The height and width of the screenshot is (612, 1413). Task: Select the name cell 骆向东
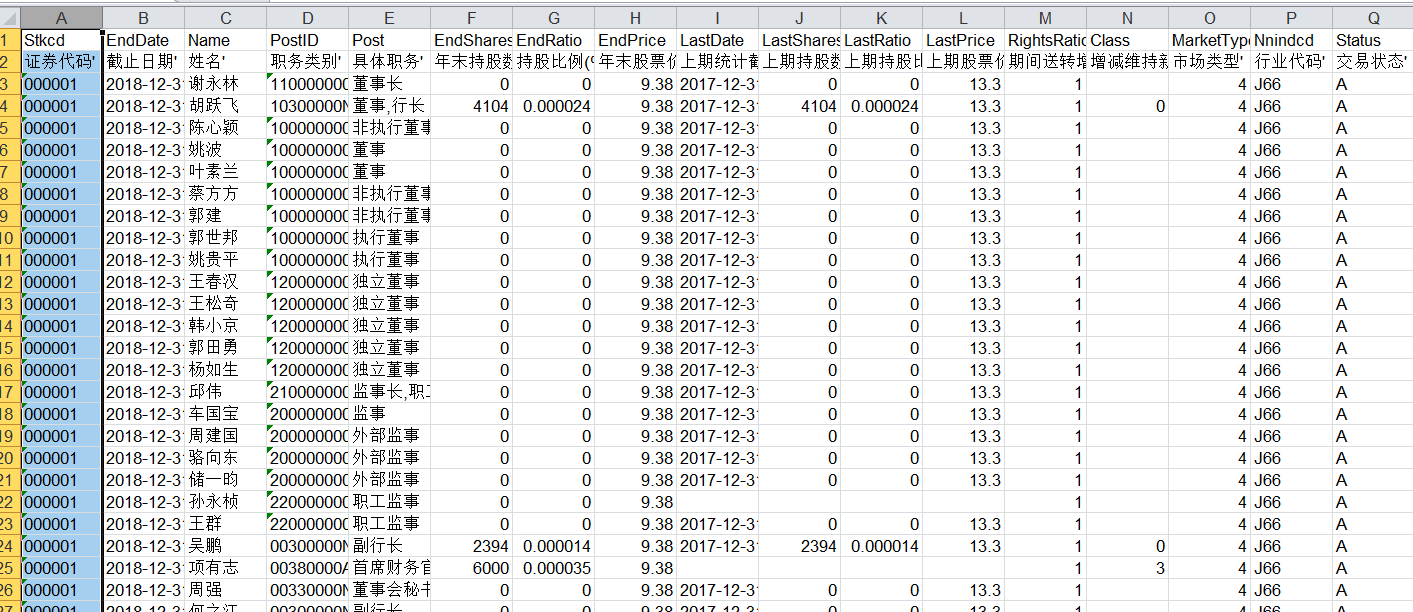tap(226, 458)
